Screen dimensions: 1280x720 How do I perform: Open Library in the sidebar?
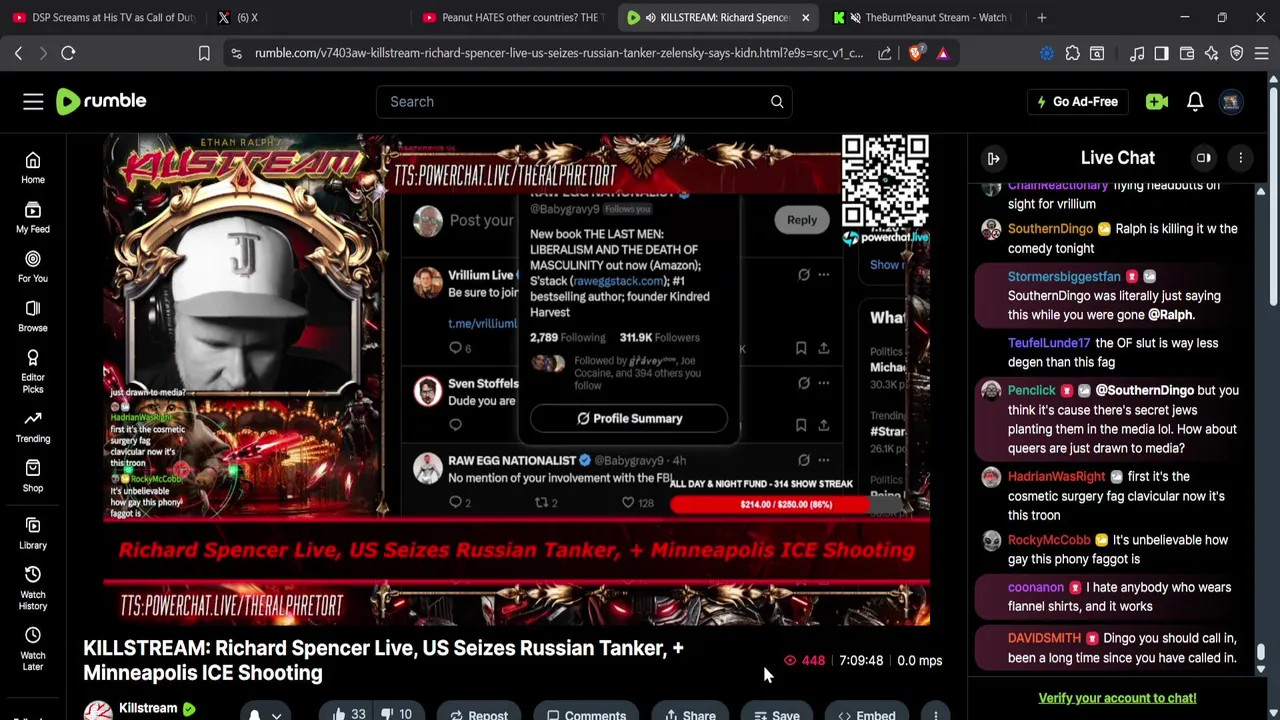pos(33,533)
